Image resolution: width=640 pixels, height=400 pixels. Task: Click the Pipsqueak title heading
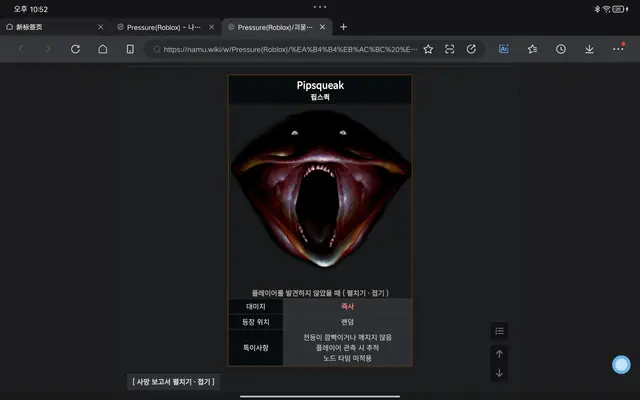pos(320,85)
